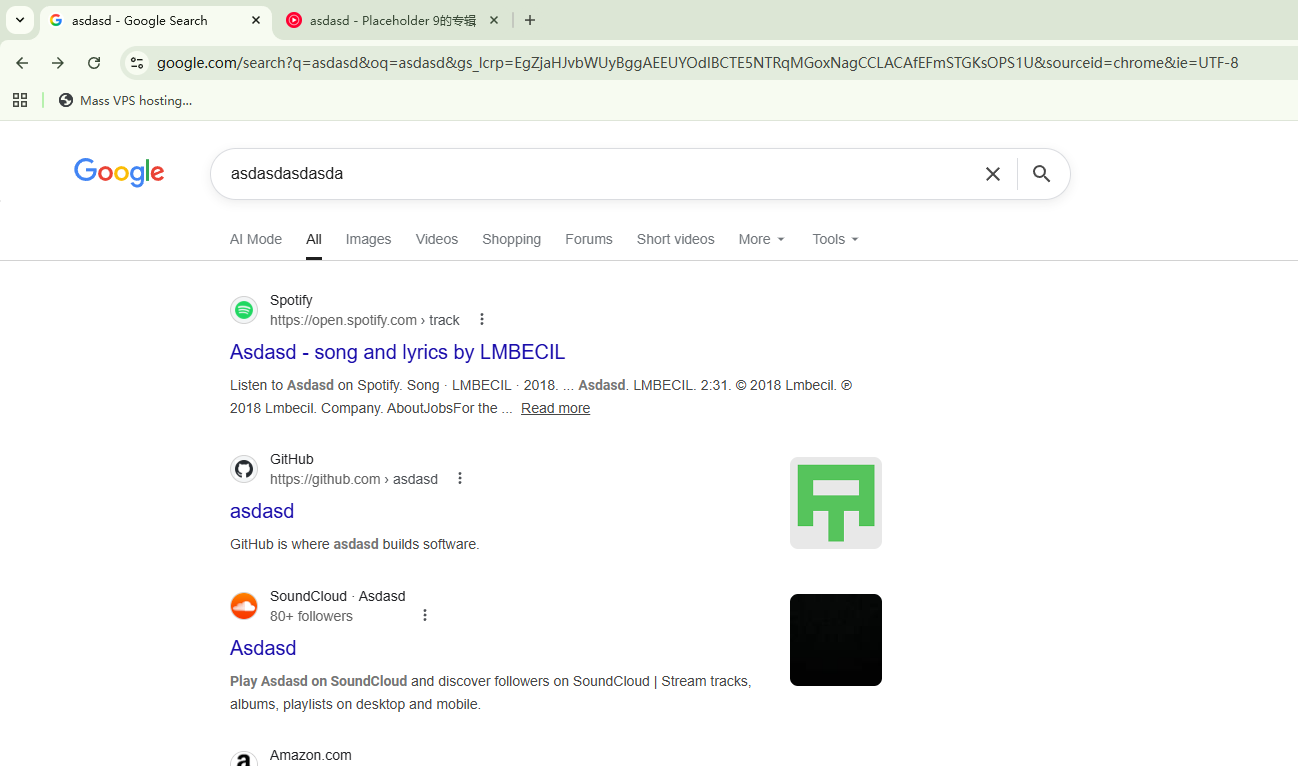Click the green GitHub avatar thumbnail
Viewport: 1298px width, 766px height.
click(835, 503)
